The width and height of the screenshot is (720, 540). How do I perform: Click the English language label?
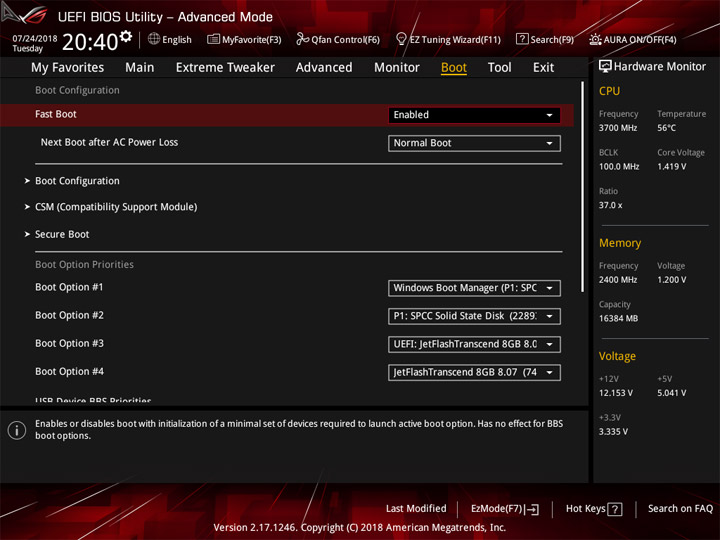click(x=177, y=40)
